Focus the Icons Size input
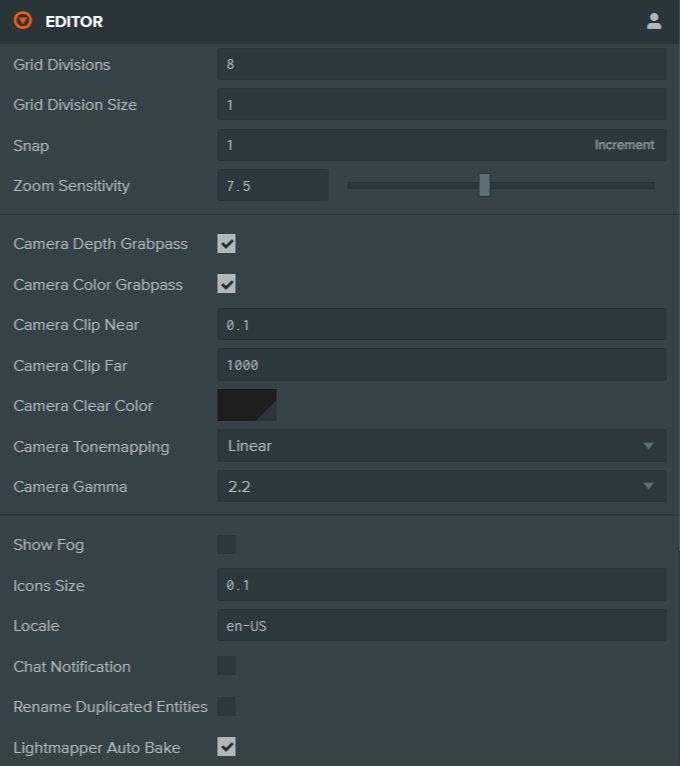680x766 pixels. 441,585
